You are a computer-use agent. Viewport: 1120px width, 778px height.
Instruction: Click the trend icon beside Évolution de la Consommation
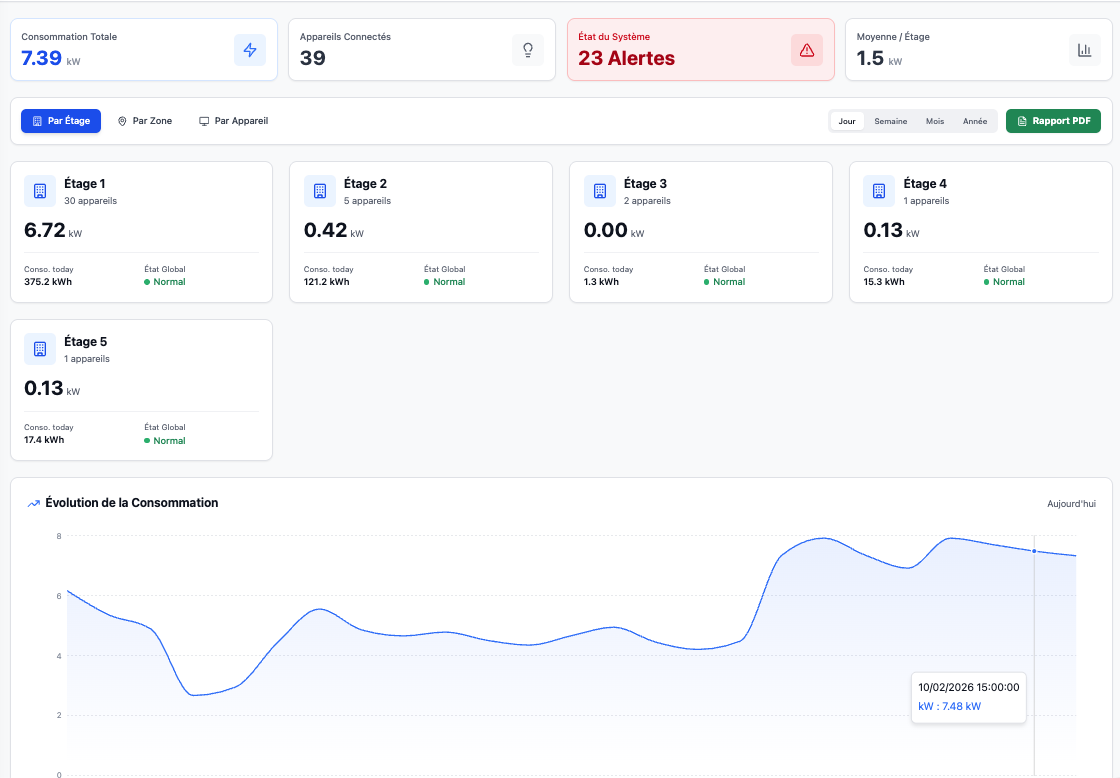[34, 503]
